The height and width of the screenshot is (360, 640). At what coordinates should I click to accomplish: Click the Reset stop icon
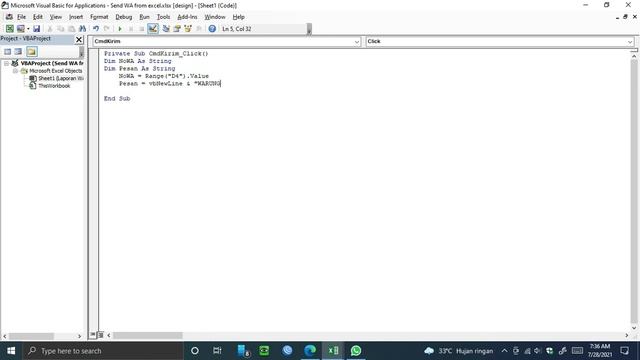141,29
